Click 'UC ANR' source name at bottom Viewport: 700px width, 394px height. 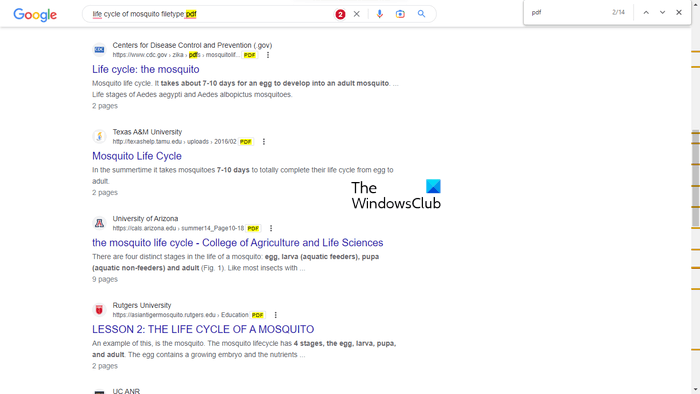(x=126, y=391)
